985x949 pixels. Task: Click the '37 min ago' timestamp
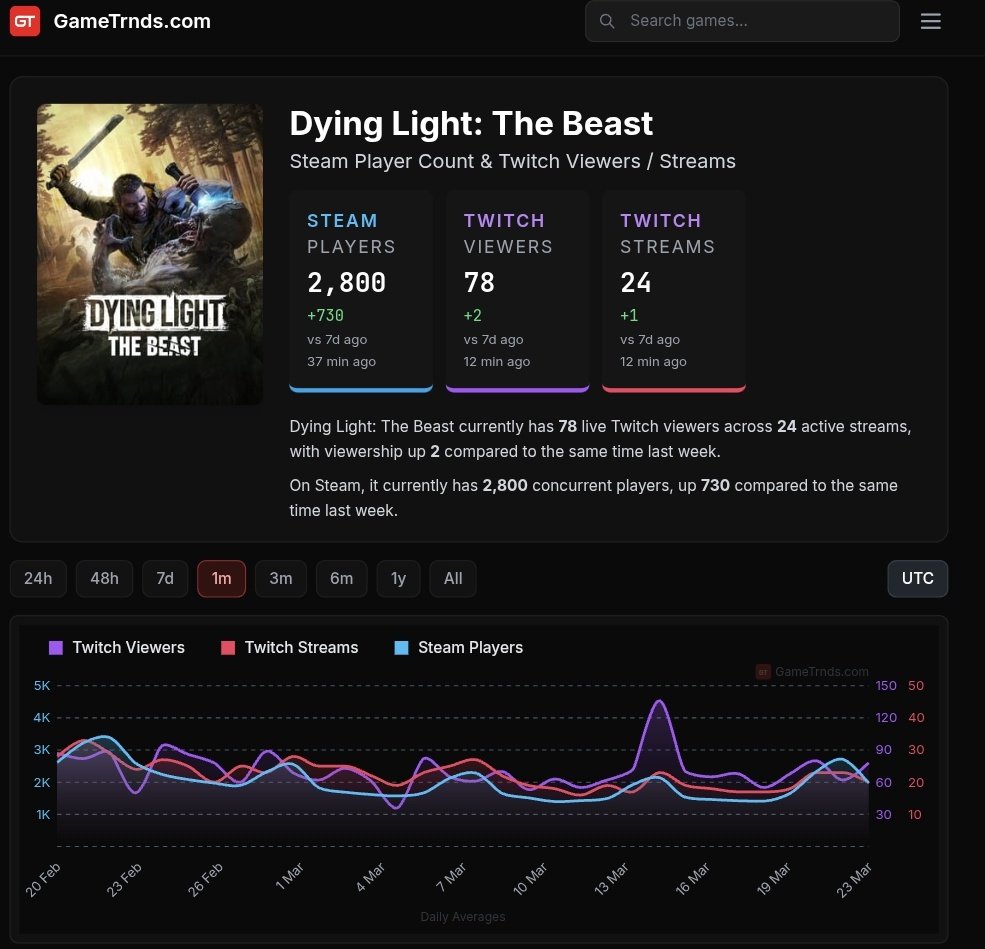pyautogui.click(x=342, y=362)
